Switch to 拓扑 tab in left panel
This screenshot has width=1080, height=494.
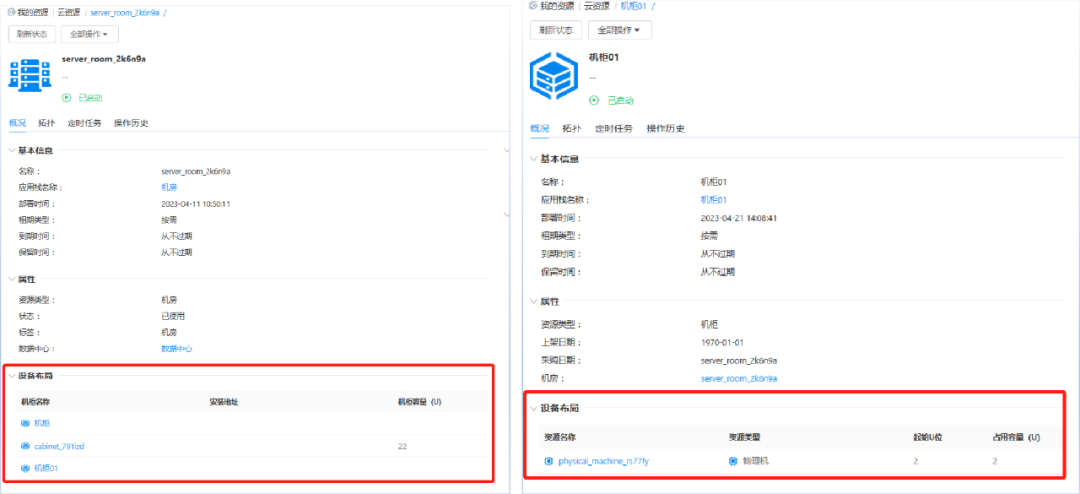47,123
